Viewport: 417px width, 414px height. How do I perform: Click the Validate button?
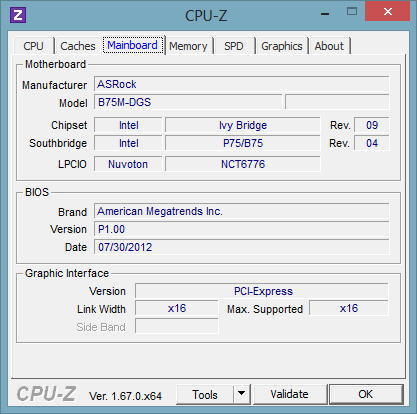pos(289,394)
